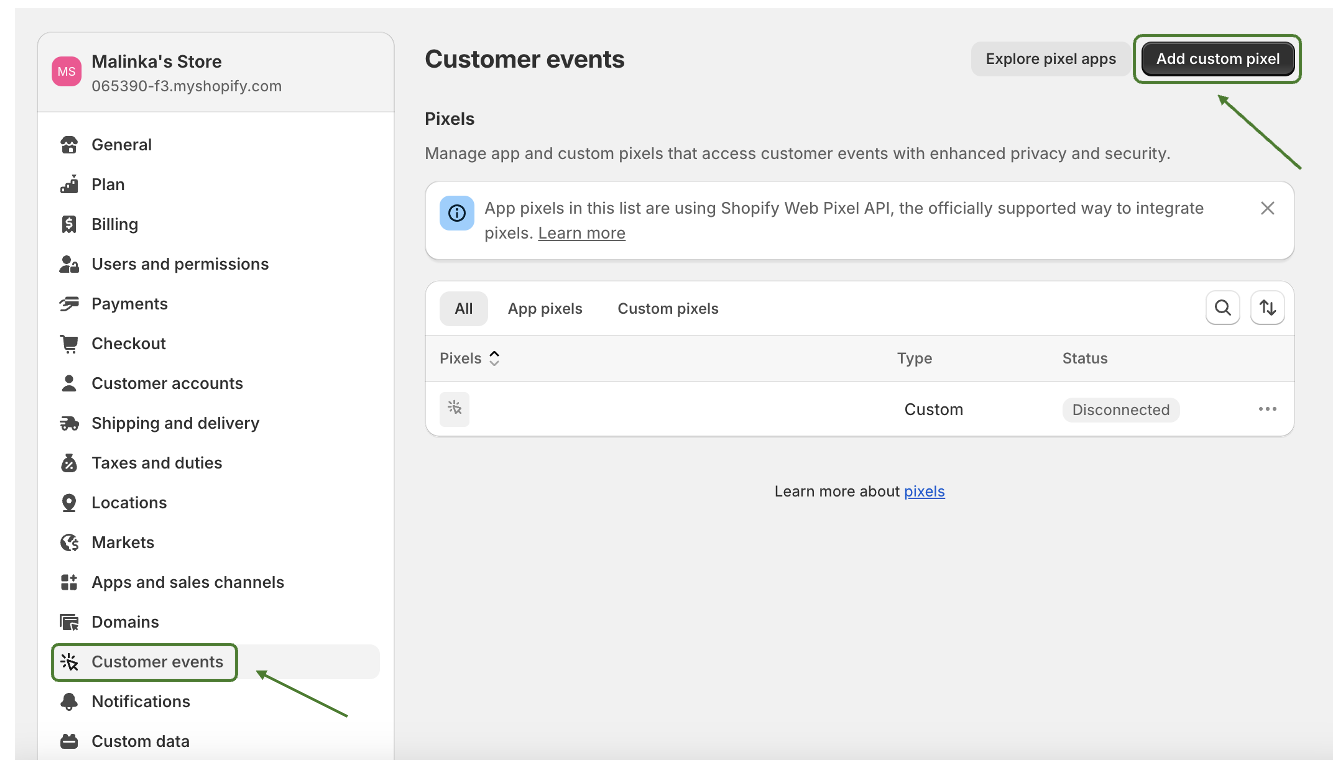The image size is (1340, 774).
Task: Click the Domains icon
Action: tap(69, 622)
